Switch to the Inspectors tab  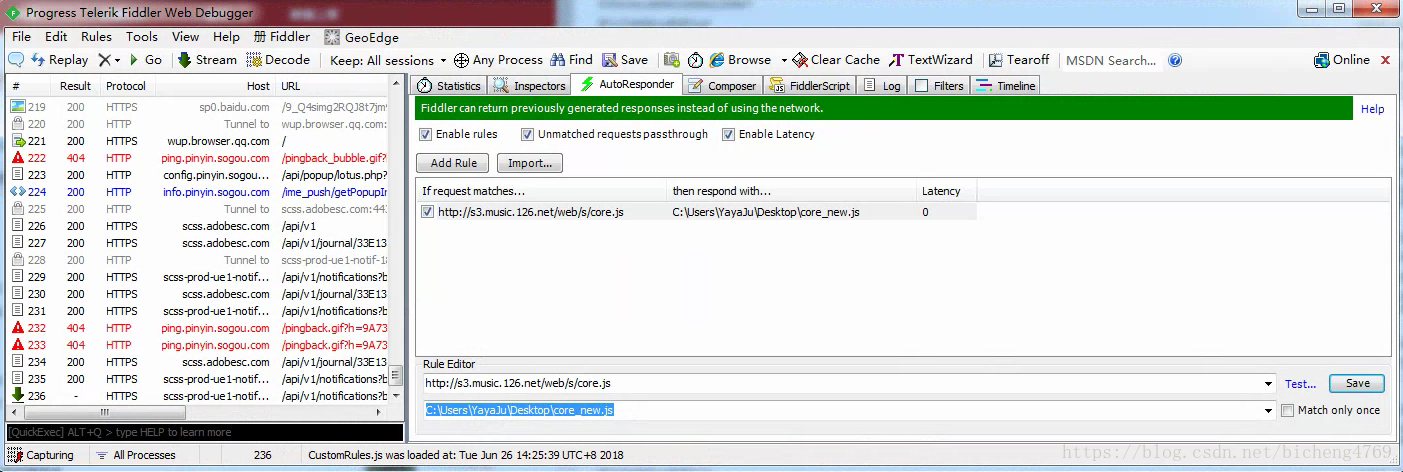(x=530, y=86)
